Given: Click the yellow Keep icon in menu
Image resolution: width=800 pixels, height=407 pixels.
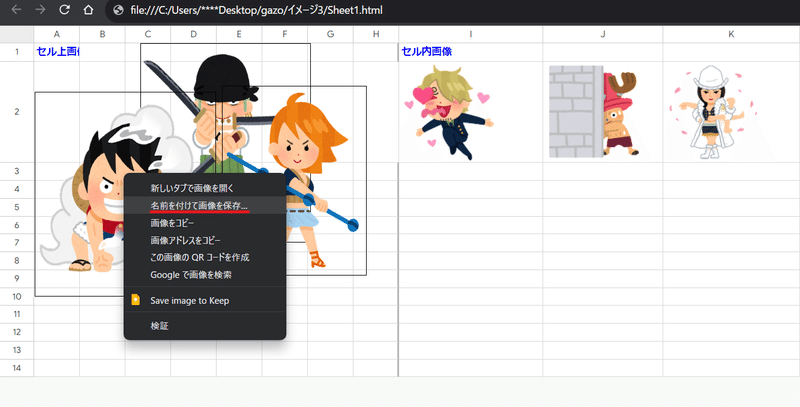Looking at the screenshot, I should pos(135,300).
